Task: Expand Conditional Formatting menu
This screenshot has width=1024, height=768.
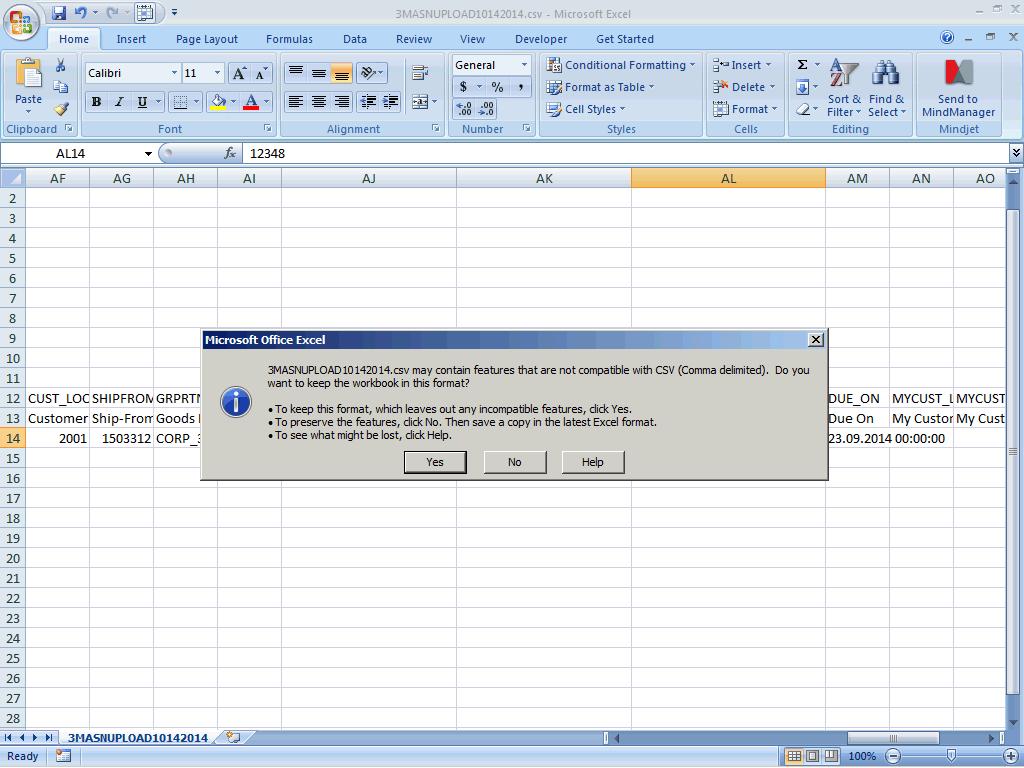Action: [621, 65]
